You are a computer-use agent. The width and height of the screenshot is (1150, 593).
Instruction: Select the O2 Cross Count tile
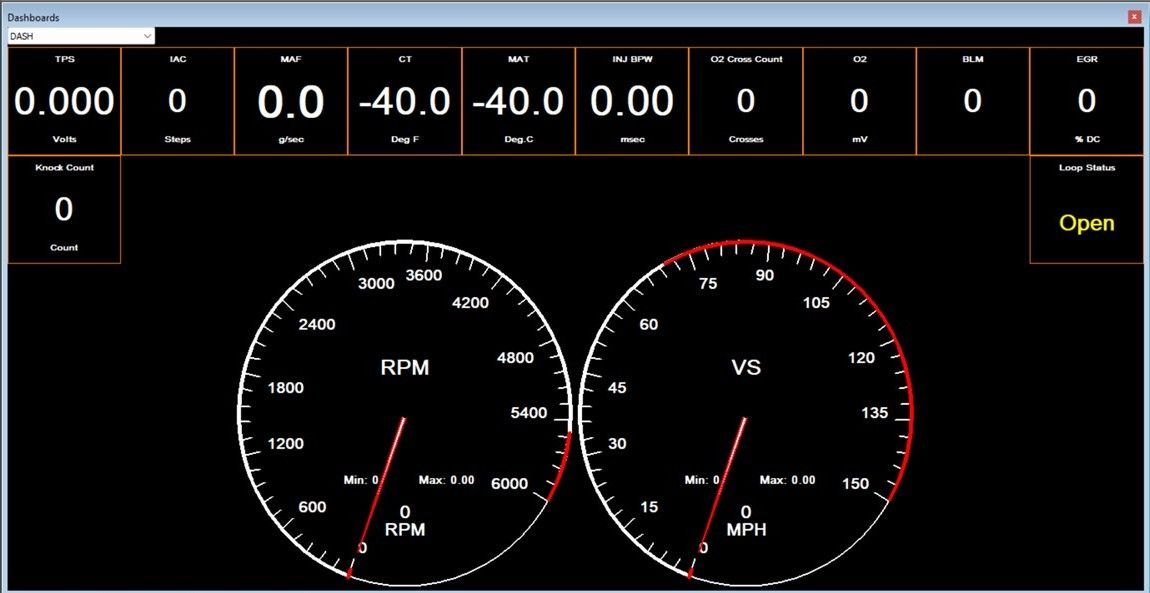pyautogui.click(x=745, y=101)
